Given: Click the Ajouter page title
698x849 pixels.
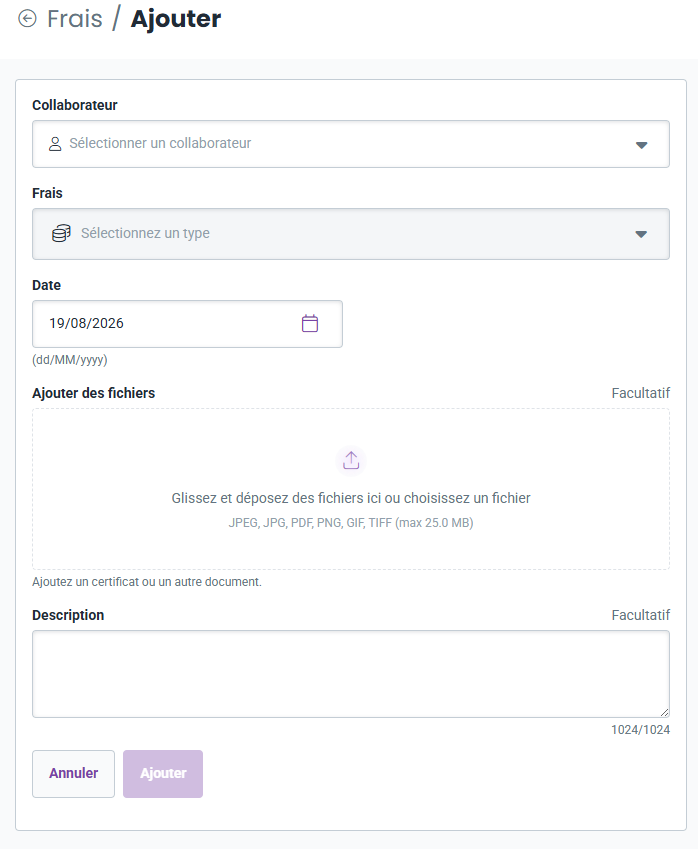Looking at the screenshot, I should pos(176,18).
